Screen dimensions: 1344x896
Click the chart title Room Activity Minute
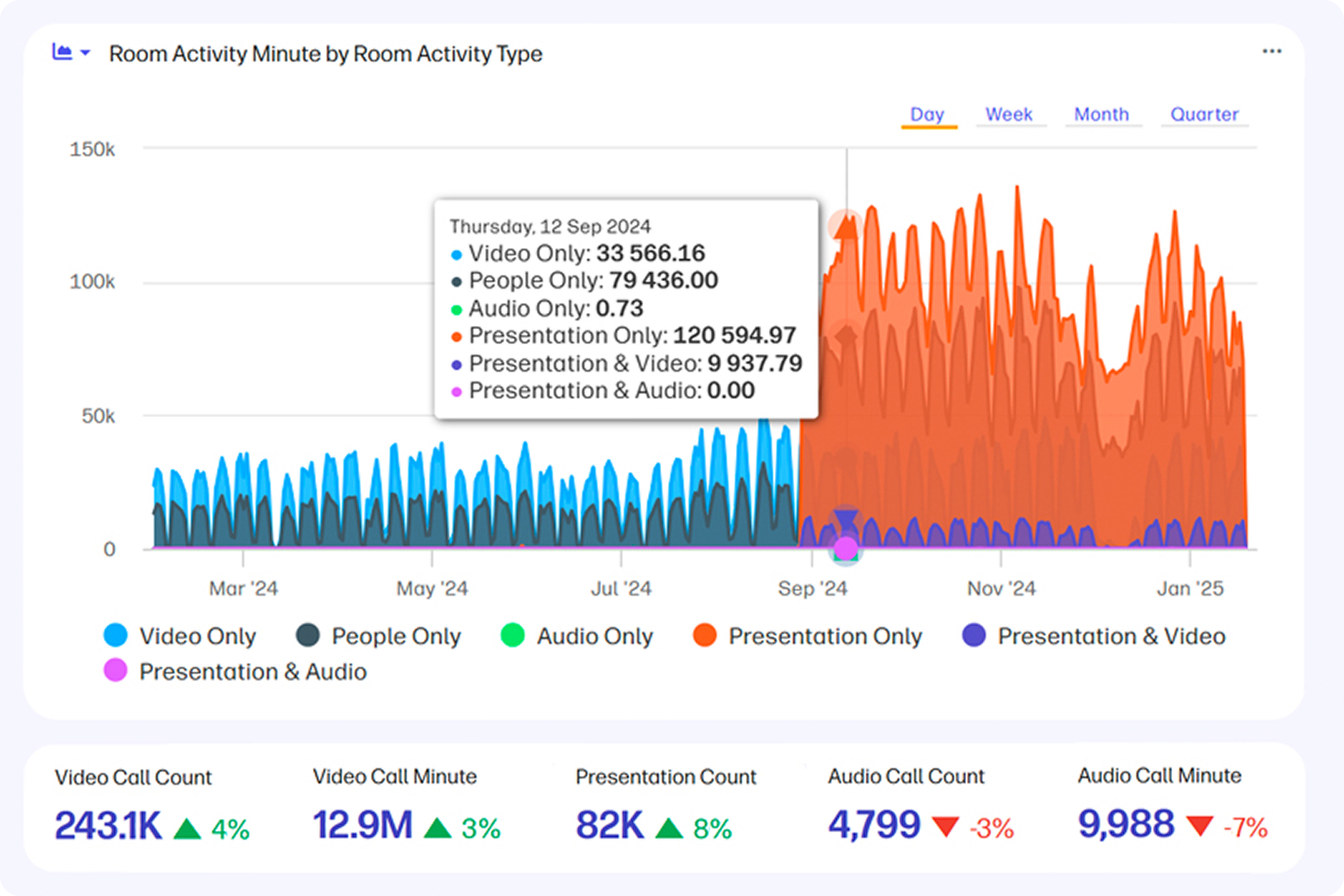pyautogui.click(x=325, y=54)
